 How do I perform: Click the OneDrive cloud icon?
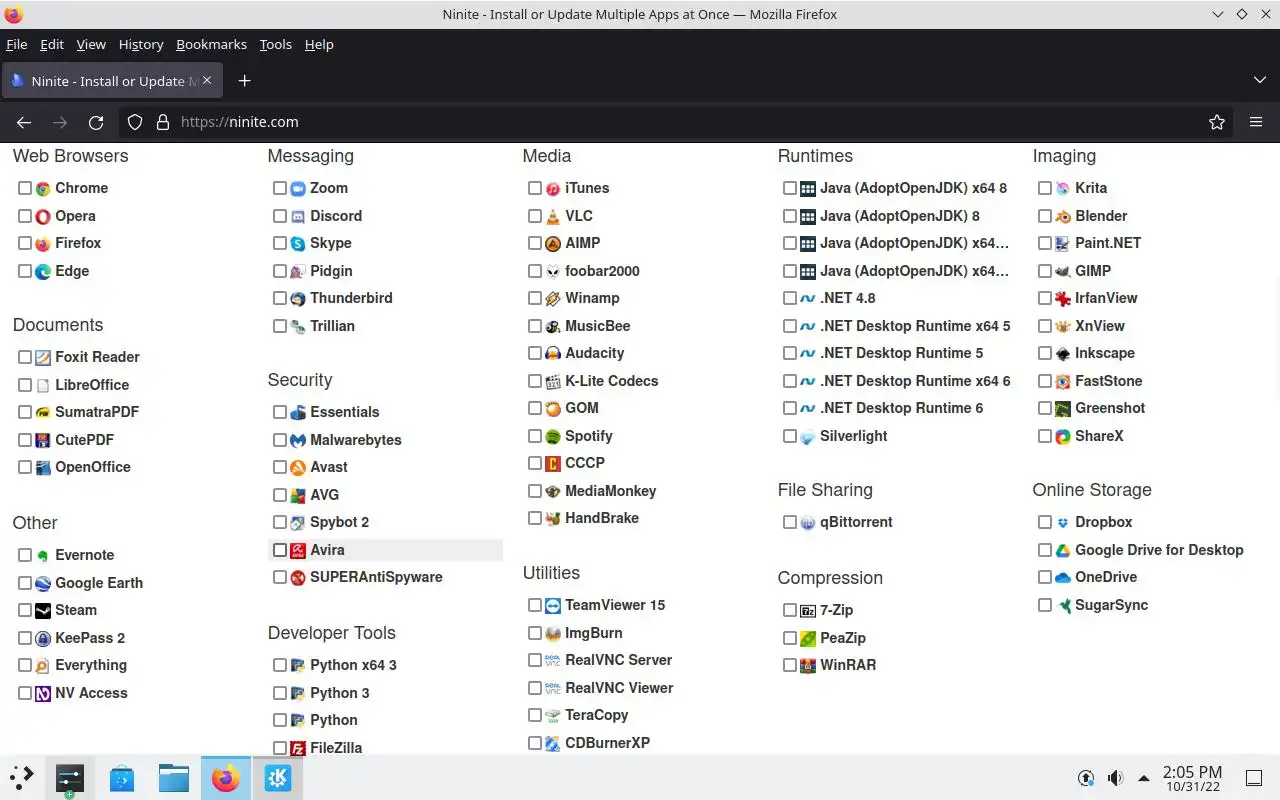[1063, 577]
